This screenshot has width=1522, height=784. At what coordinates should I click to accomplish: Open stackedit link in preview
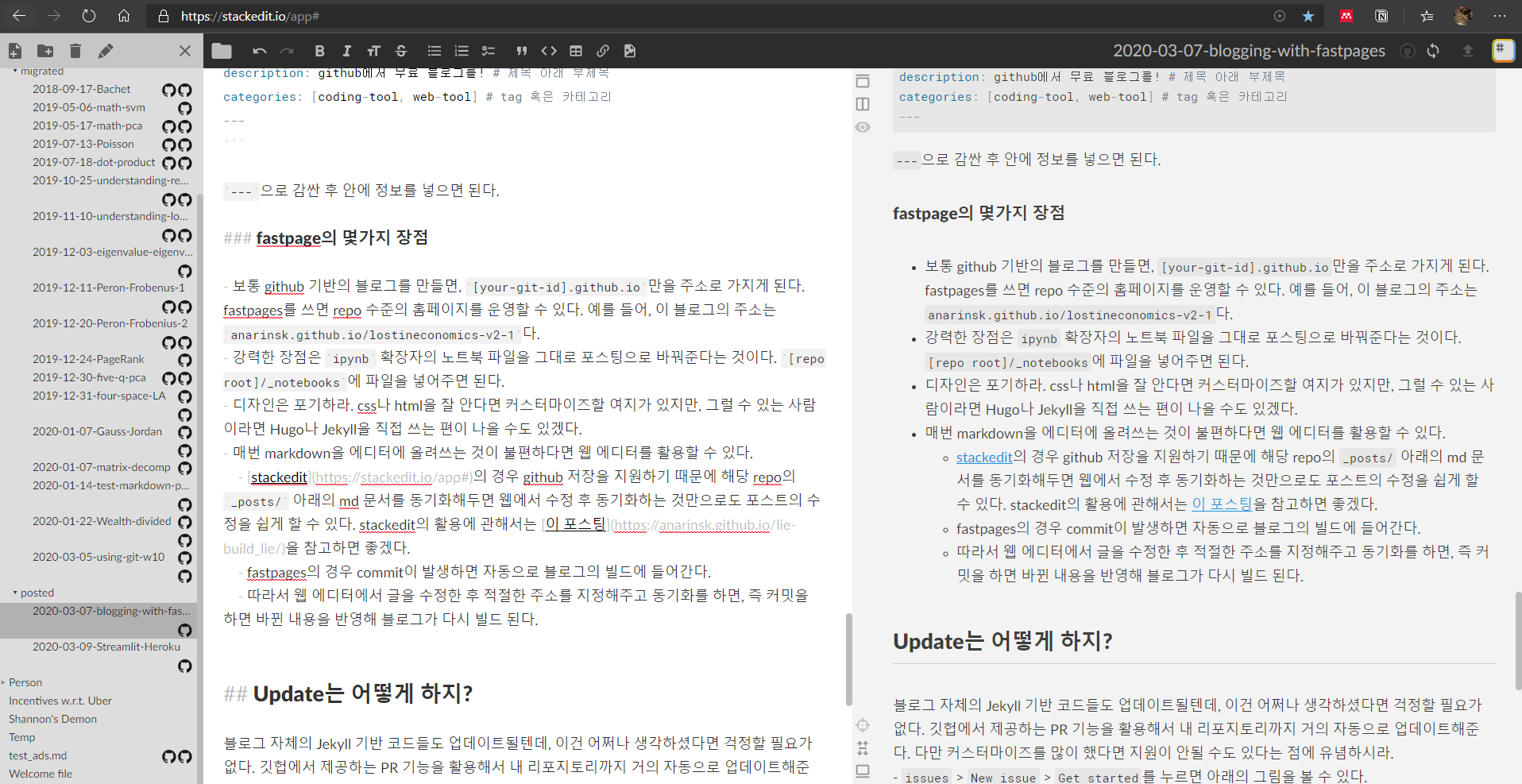pyautogui.click(x=984, y=457)
